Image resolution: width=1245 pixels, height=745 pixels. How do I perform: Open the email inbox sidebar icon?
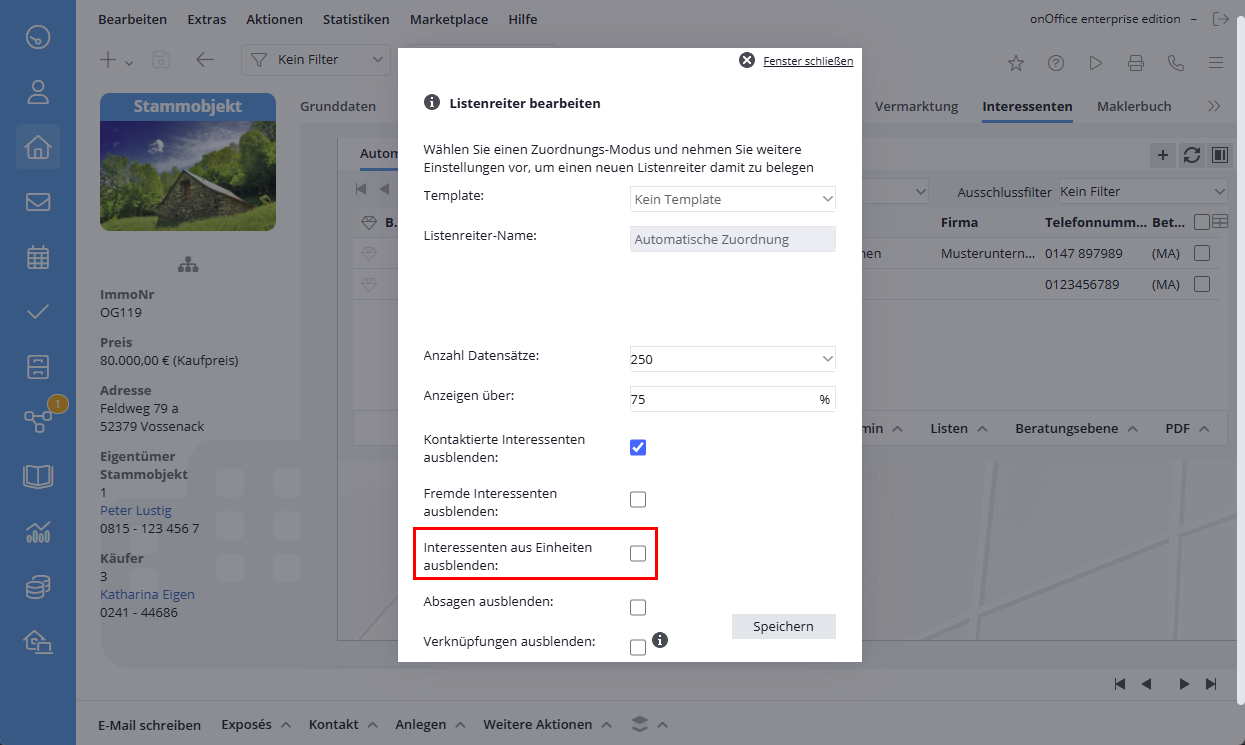coord(38,202)
